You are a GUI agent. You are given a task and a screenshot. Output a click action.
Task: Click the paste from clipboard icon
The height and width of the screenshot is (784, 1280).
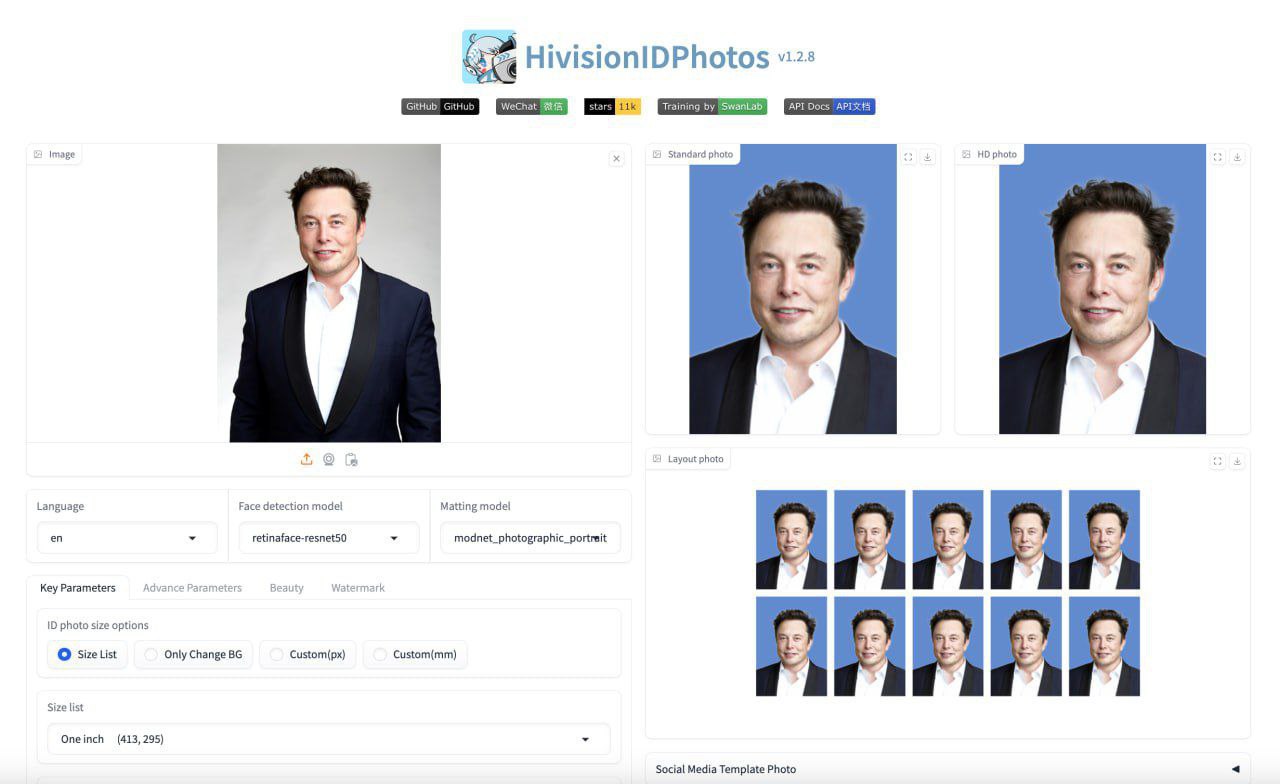point(351,459)
